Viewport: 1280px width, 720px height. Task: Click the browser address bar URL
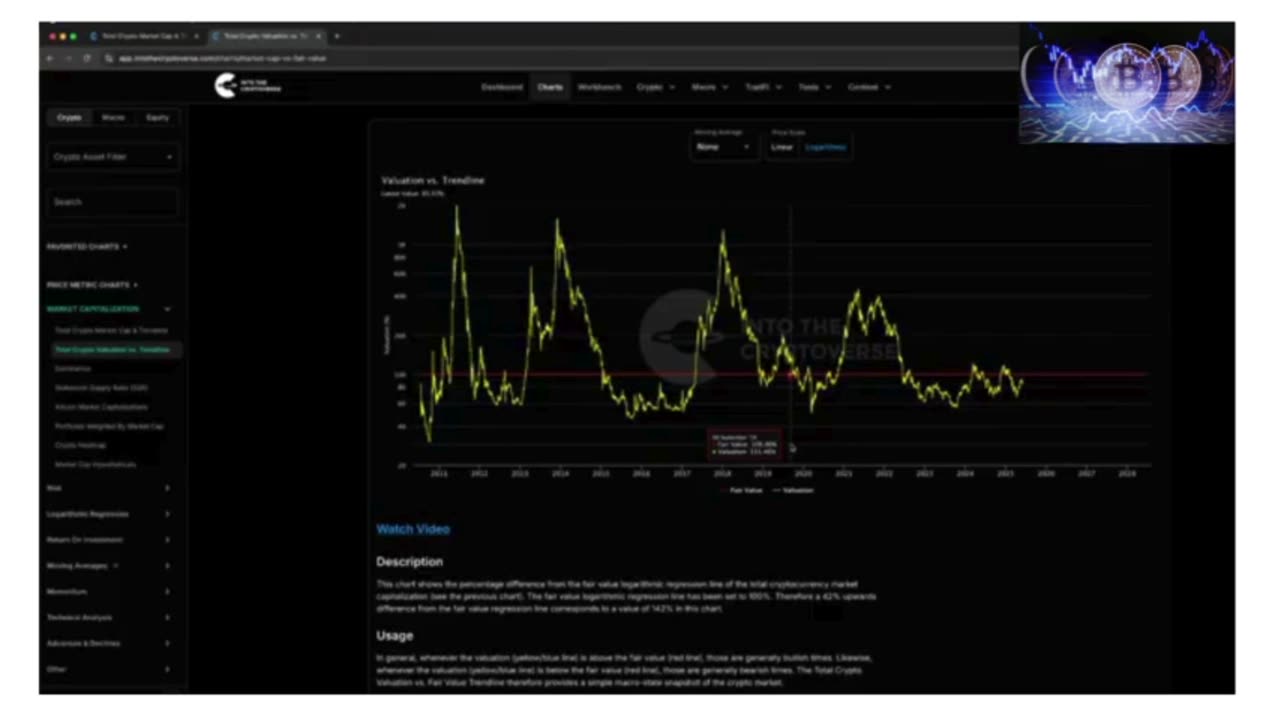tap(222, 58)
